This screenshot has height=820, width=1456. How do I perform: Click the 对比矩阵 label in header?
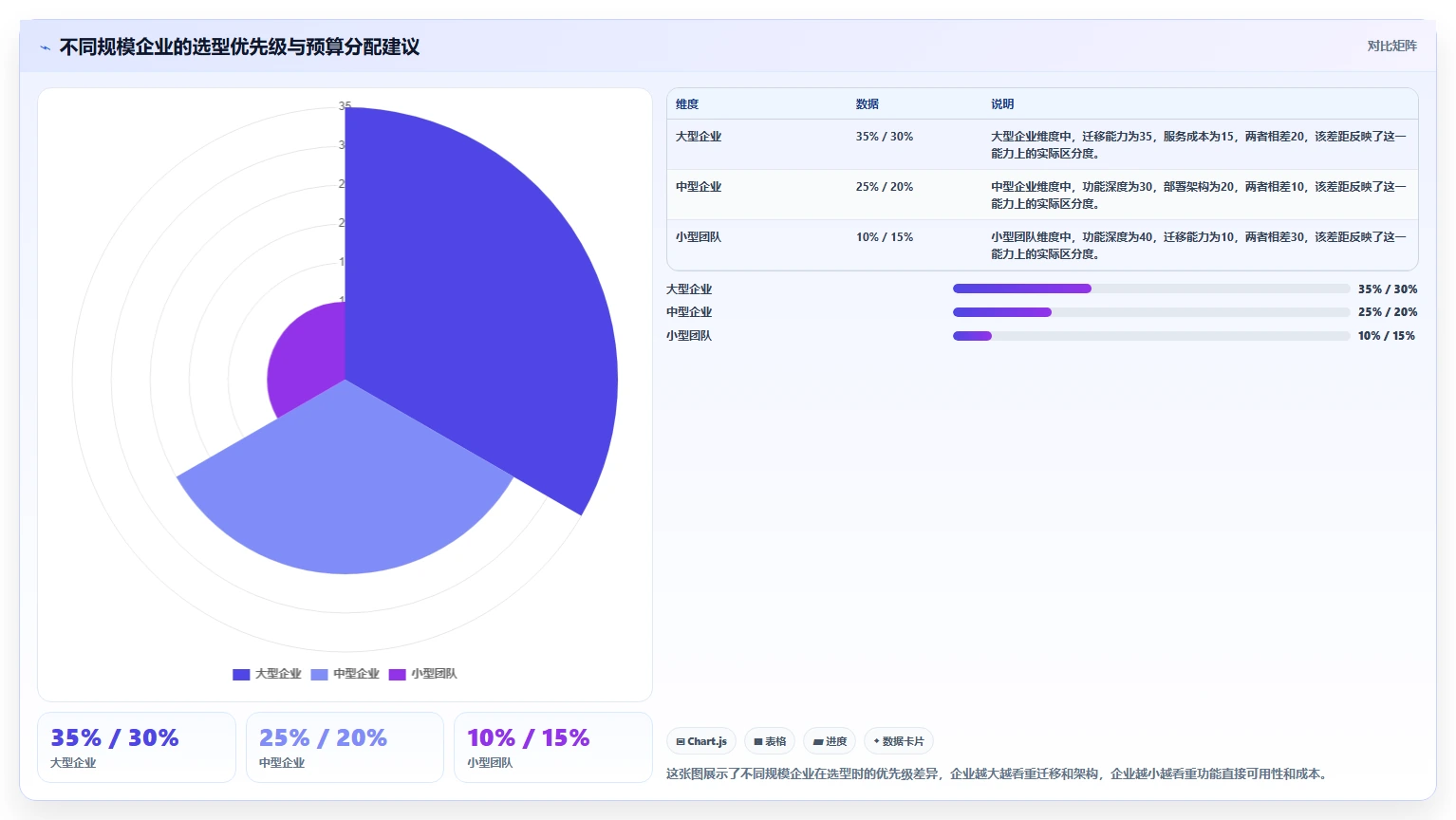(1391, 46)
